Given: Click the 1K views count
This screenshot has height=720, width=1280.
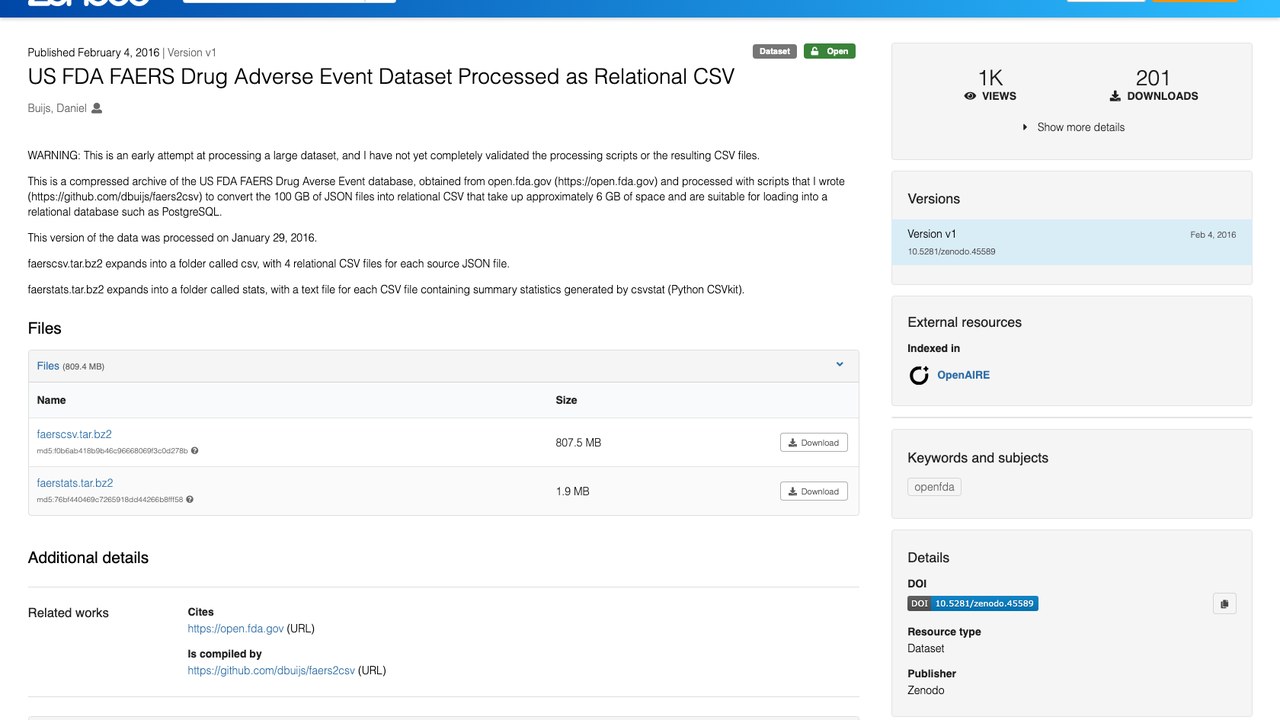Looking at the screenshot, I should tap(990, 78).
